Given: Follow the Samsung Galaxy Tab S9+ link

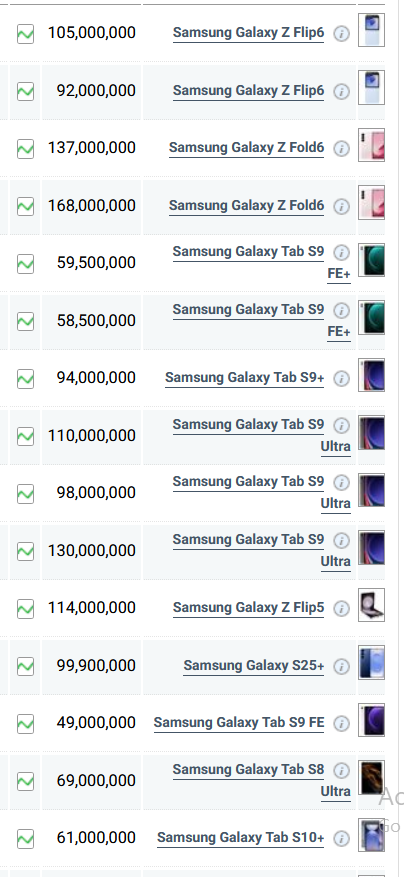Looking at the screenshot, I should pyautogui.click(x=245, y=378).
